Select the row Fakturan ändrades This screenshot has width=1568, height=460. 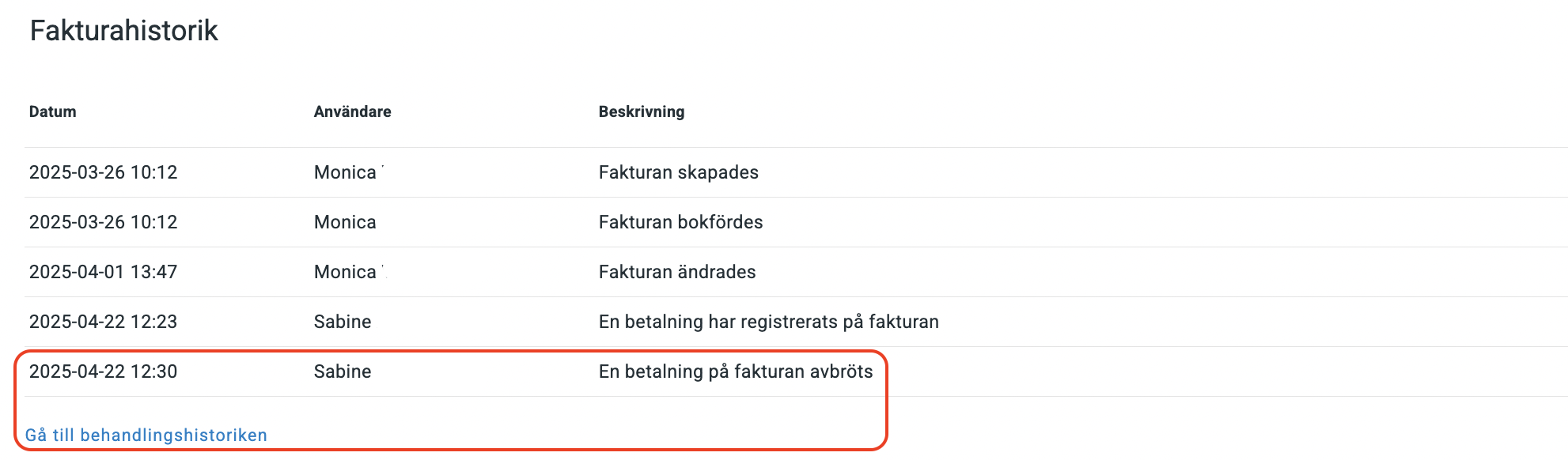click(475, 272)
